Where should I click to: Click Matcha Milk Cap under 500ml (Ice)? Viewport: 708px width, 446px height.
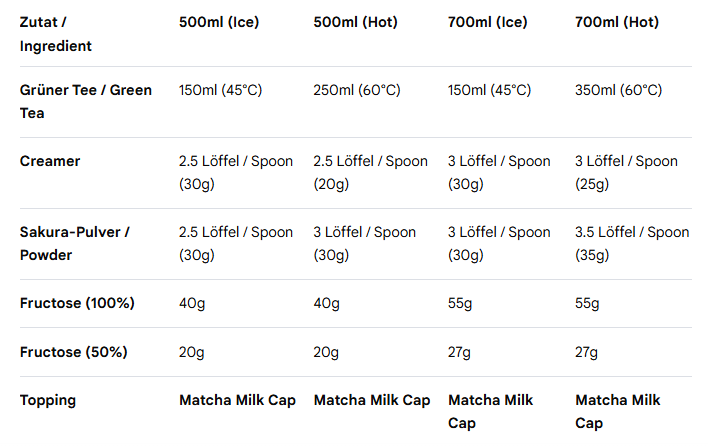click(237, 400)
